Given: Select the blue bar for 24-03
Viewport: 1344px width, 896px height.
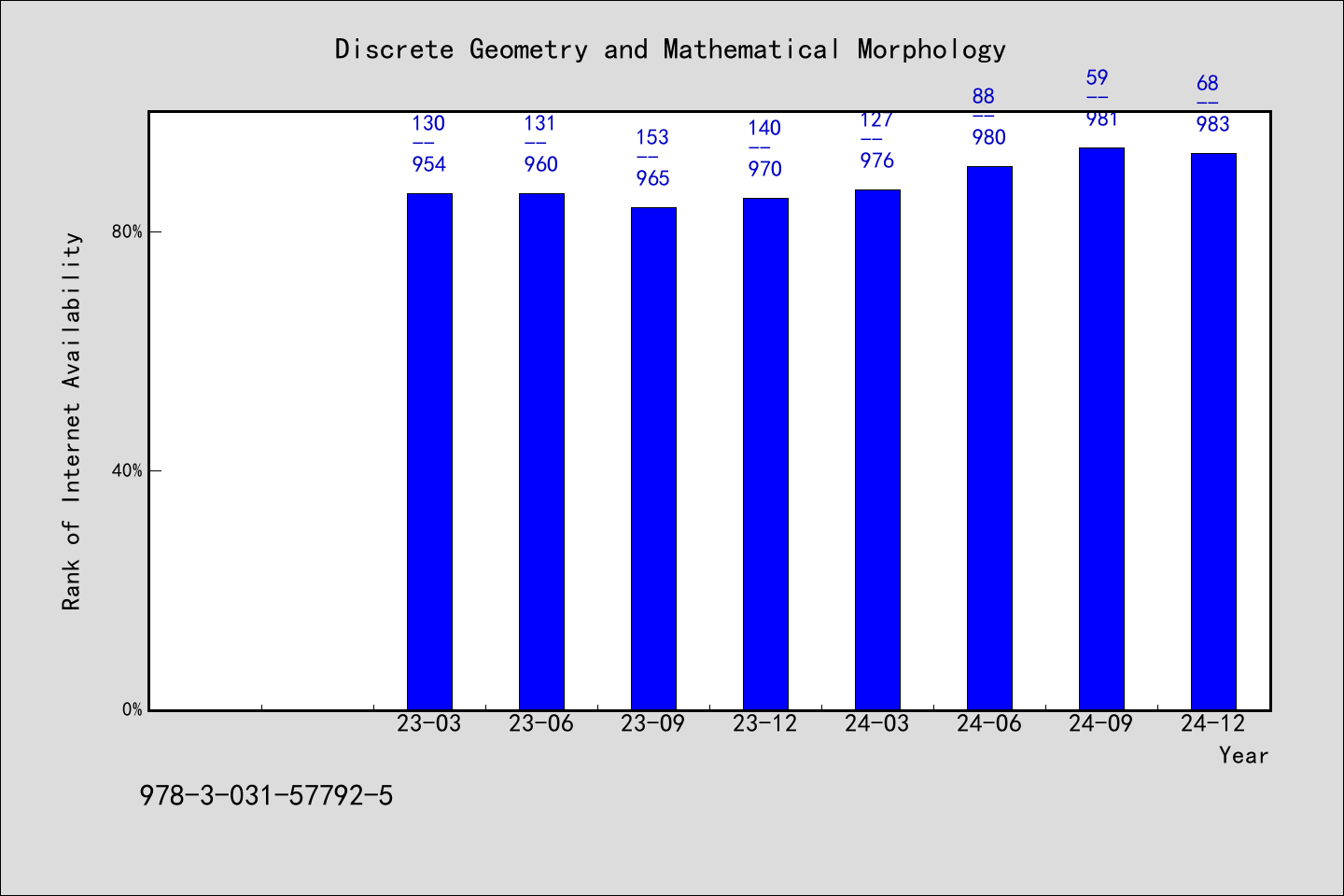Looking at the screenshot, I should pyautogui.click(x=877, y=450).
